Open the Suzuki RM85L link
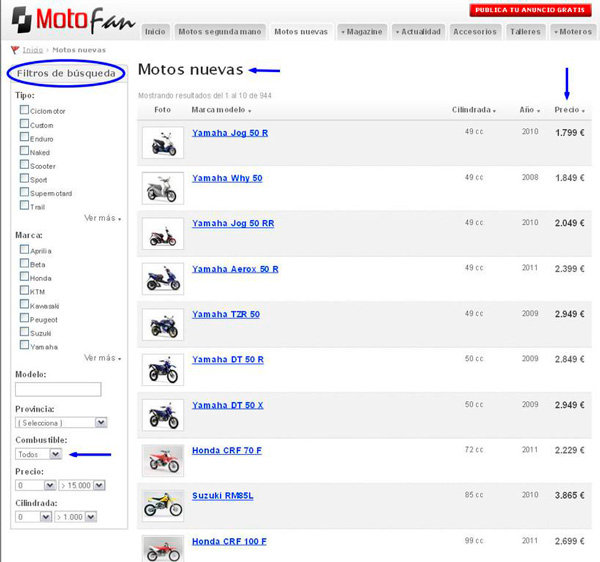 tap(223, 496)
